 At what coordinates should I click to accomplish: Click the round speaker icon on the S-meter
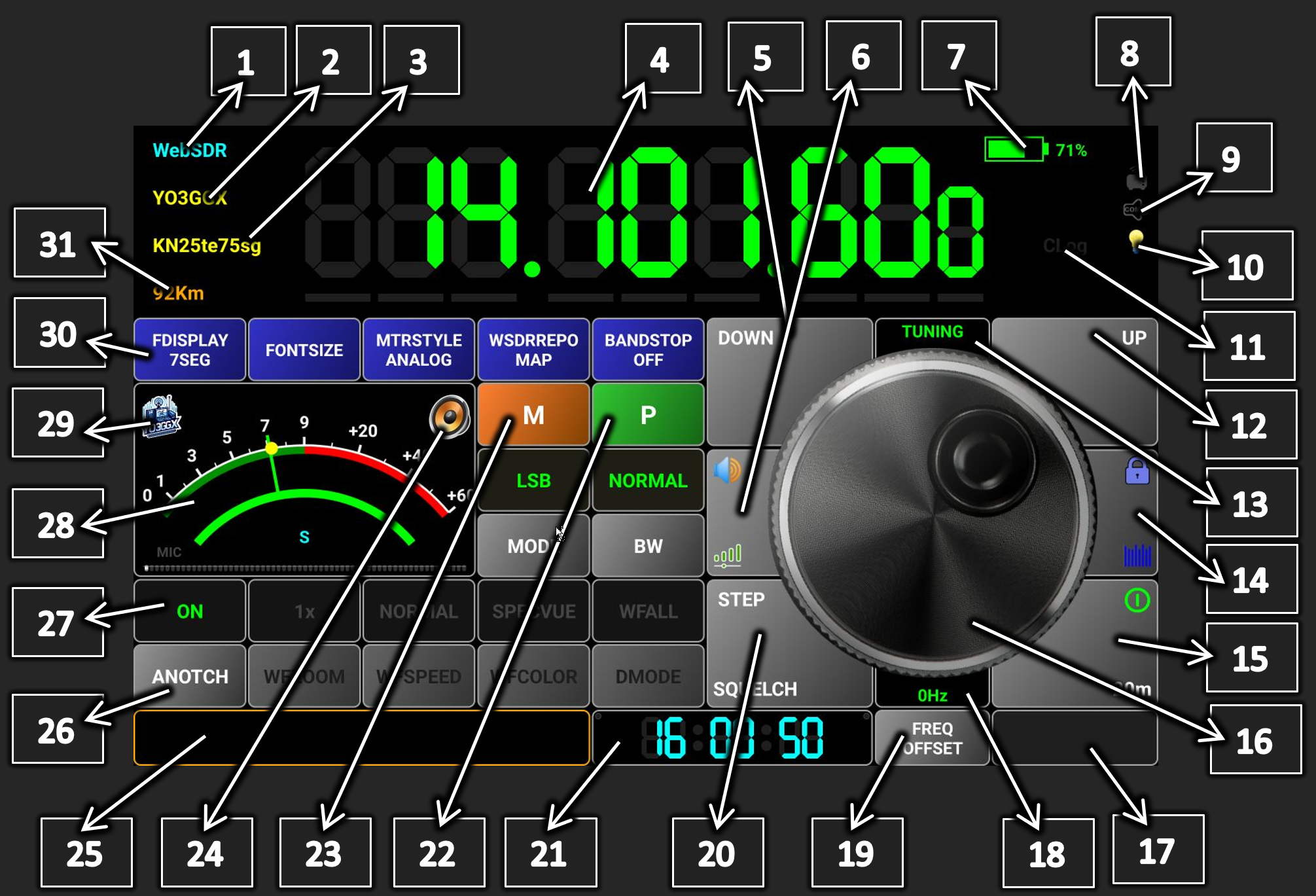pos(450,416)
